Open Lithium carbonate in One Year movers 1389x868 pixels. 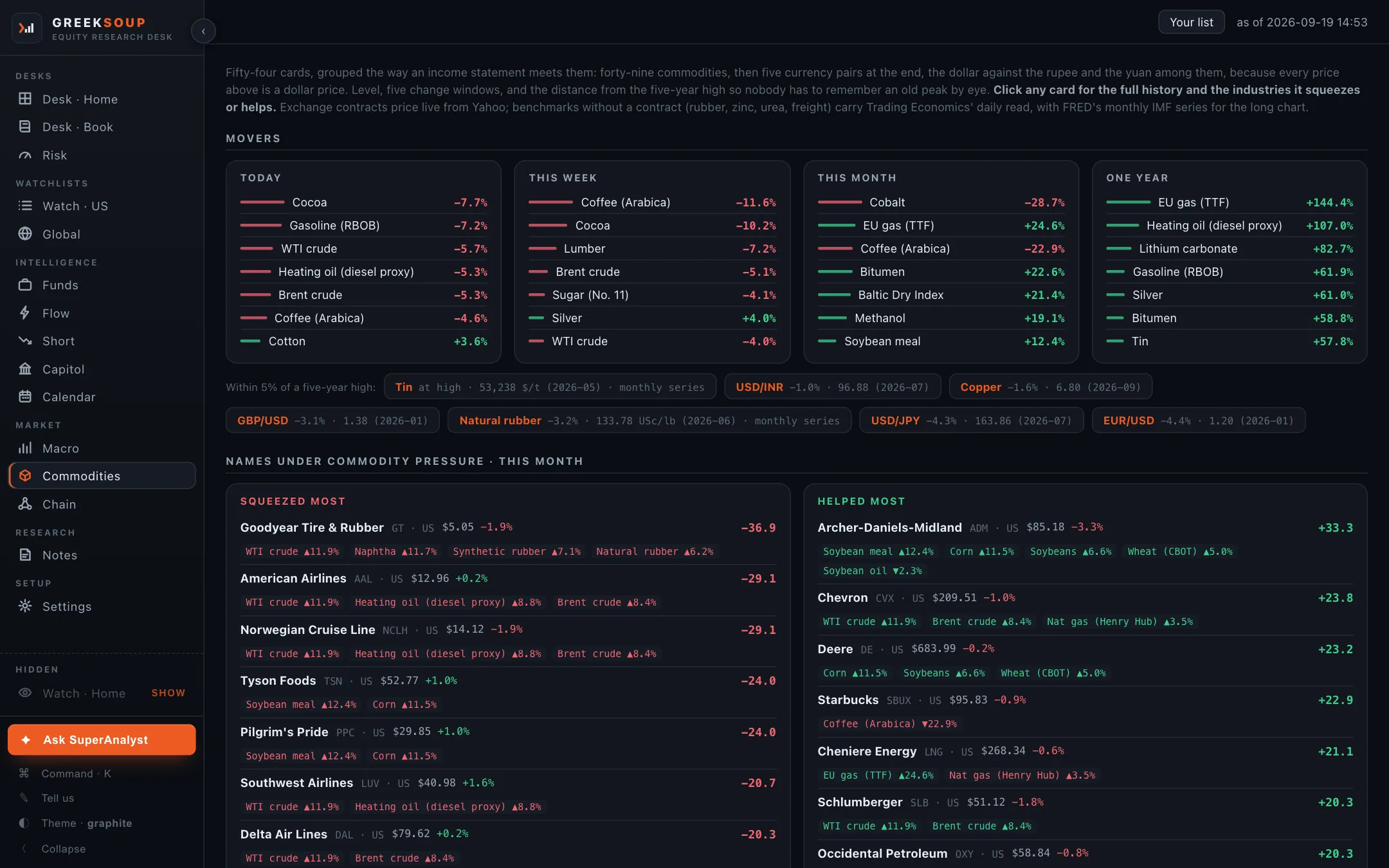pyautogui.click(x=1230, y=249)
